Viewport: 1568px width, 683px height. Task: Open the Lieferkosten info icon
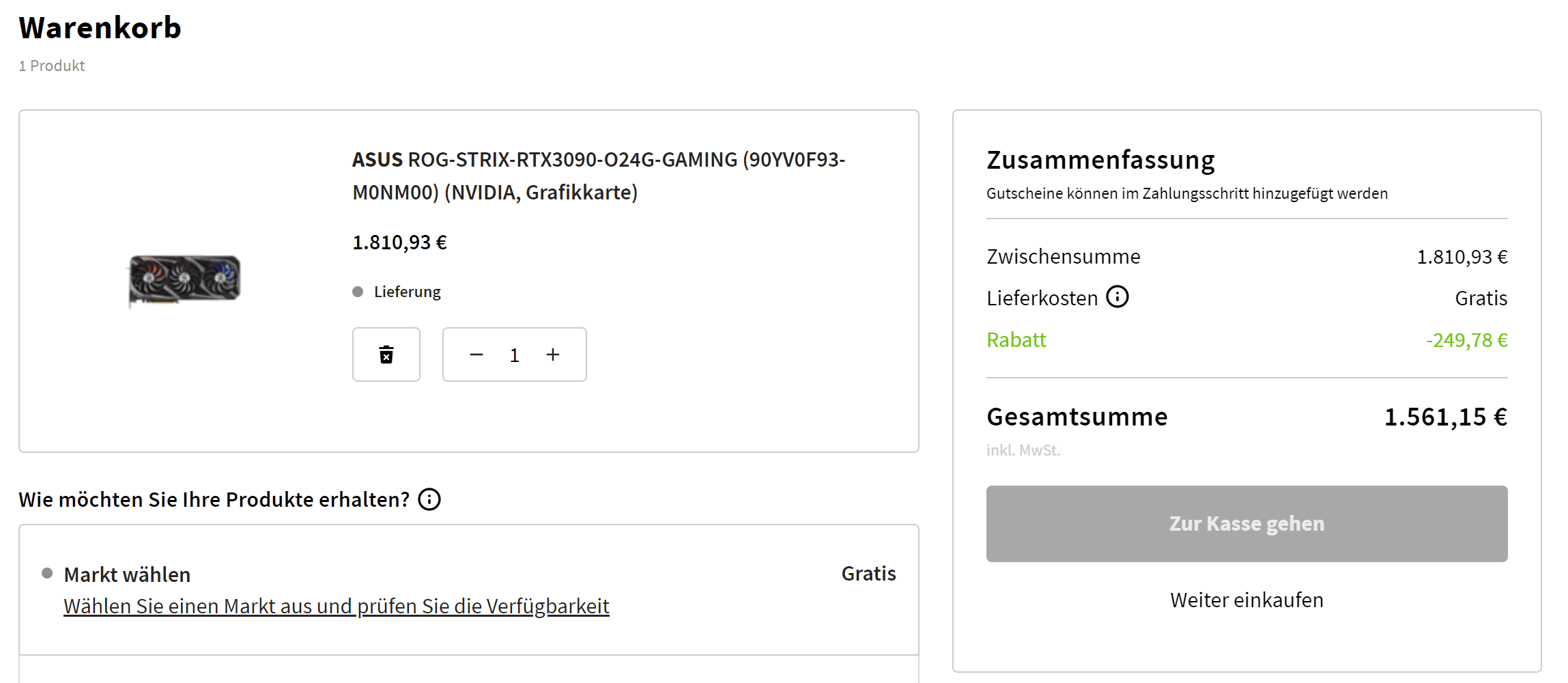pyautogui.click(x=1117, y=297)
